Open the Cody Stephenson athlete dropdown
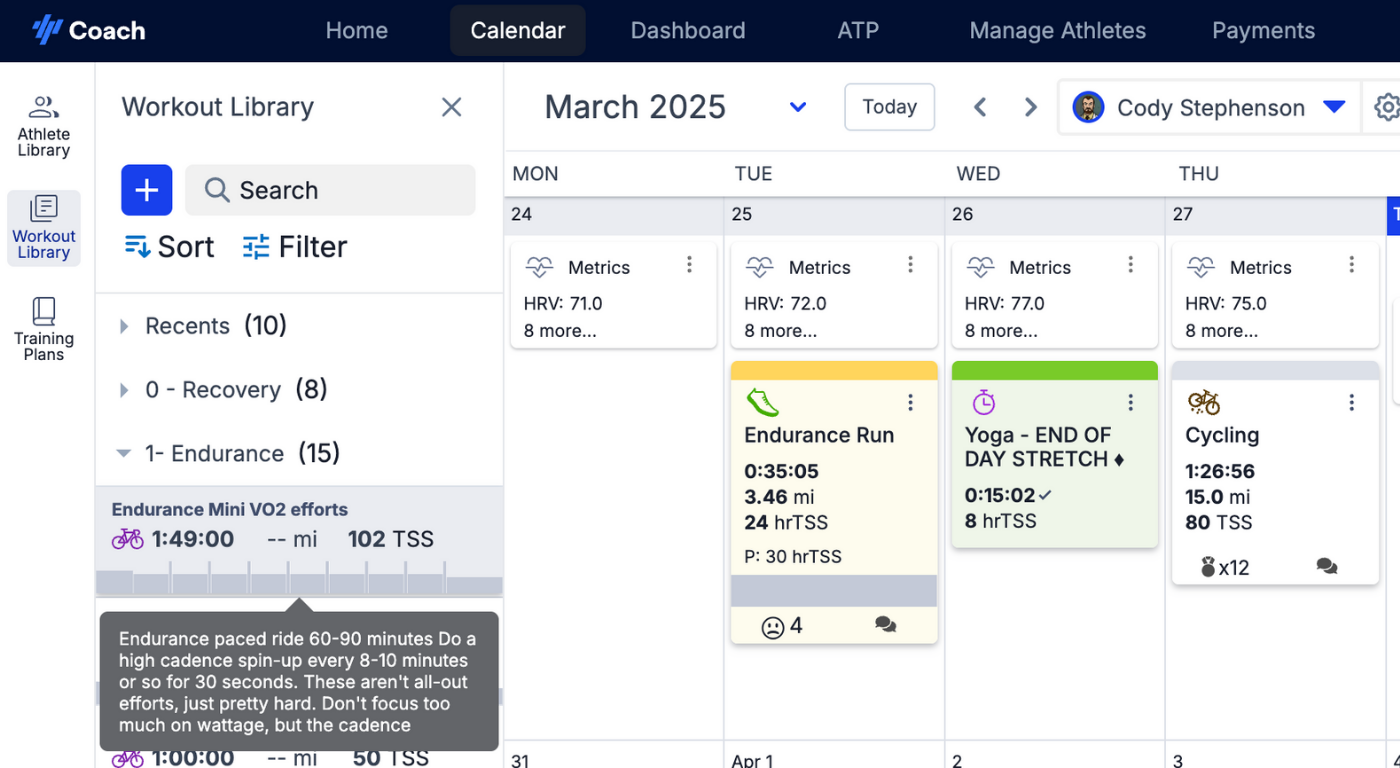 tap(1334, 107)
